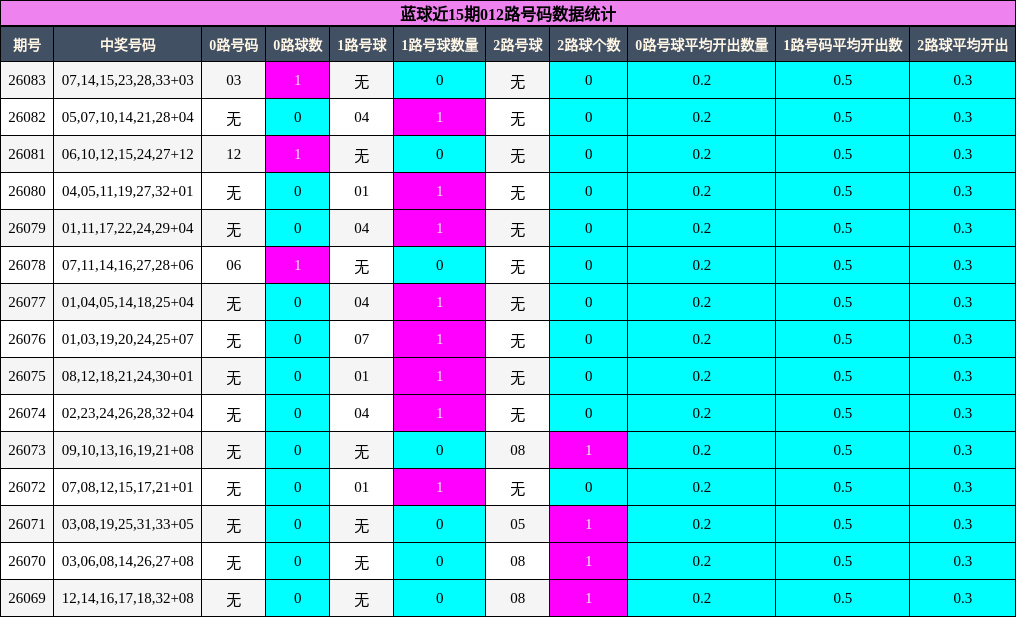
Task: Select issue number 26073
Action: [27, 450]
